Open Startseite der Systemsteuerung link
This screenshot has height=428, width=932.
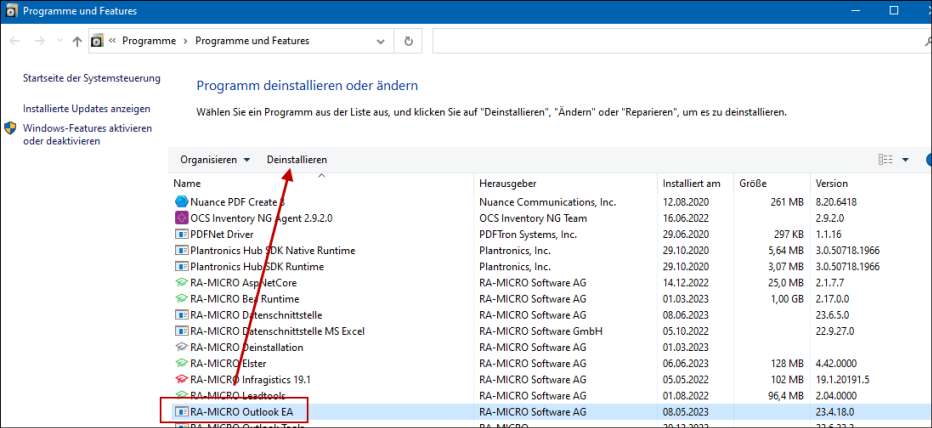click(91, 78)
